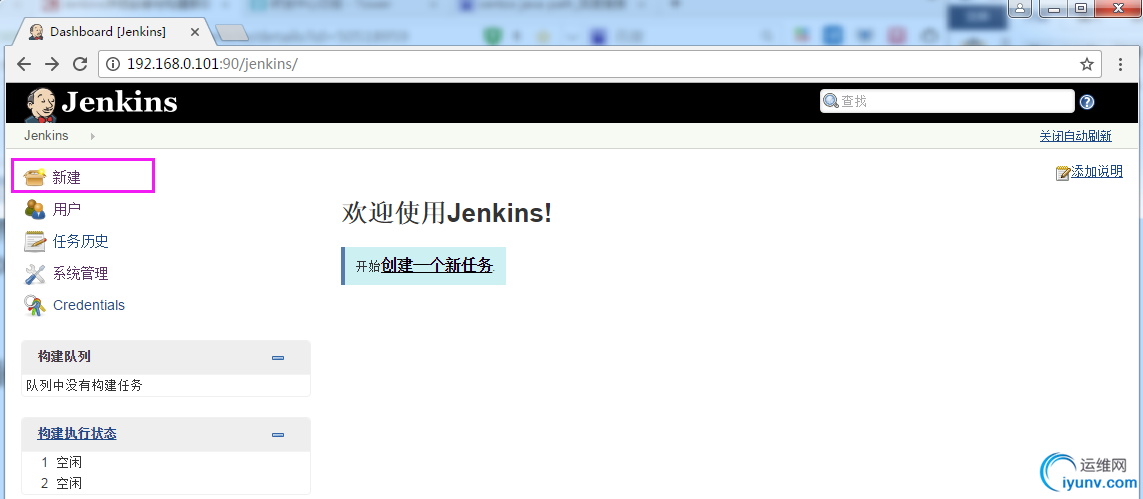
Task: Collapse the 构建队列 panel
Action: 278,358
